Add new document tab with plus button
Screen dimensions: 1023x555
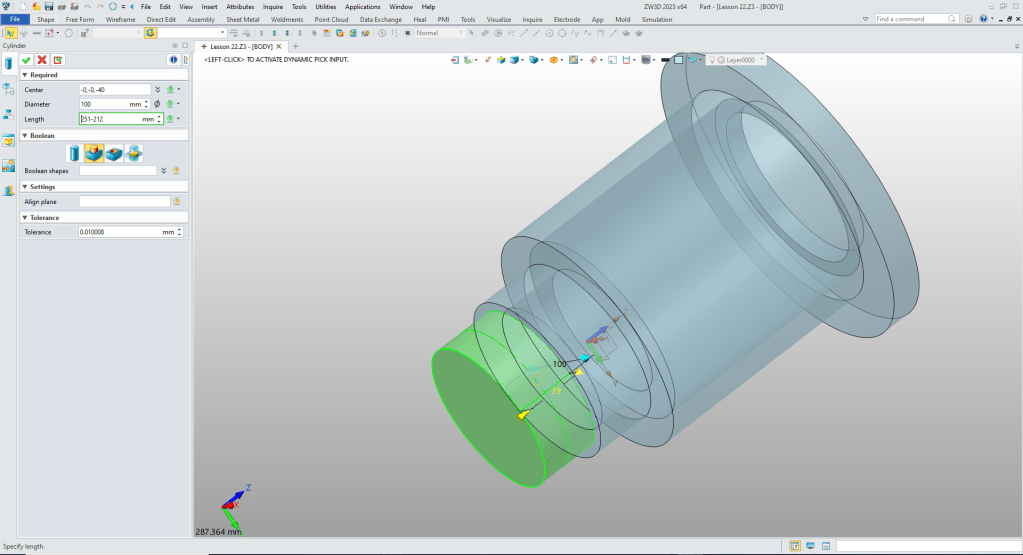[295, 46]
